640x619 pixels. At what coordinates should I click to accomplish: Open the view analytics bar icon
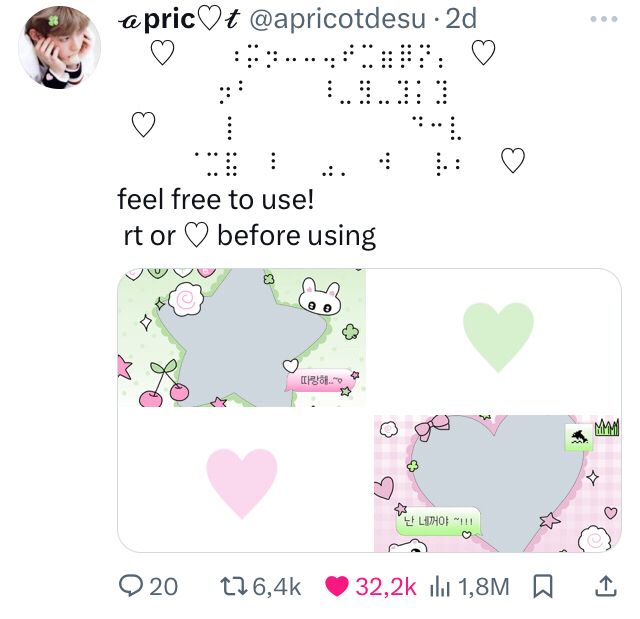pos(440,586)
